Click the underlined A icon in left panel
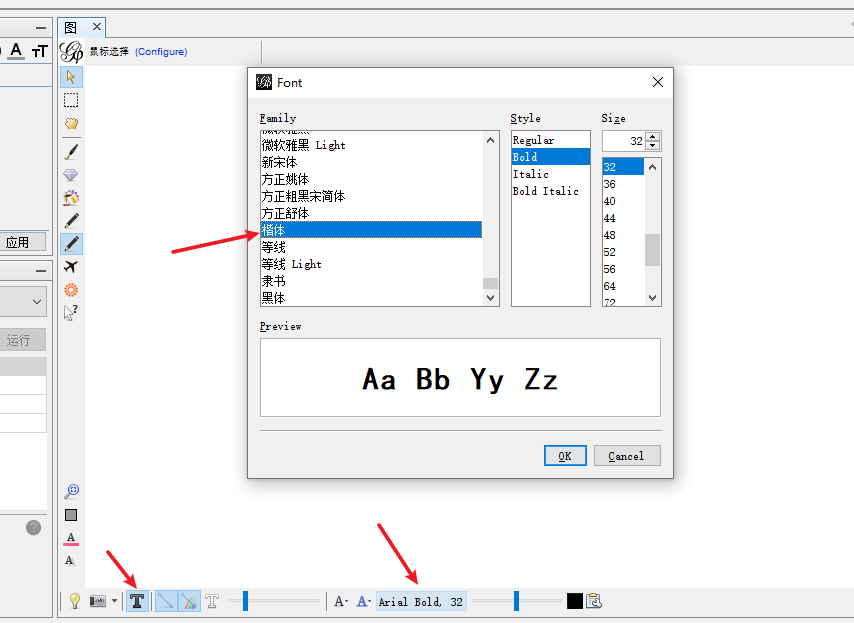This screenshot has height=623, width=854. 16,51
